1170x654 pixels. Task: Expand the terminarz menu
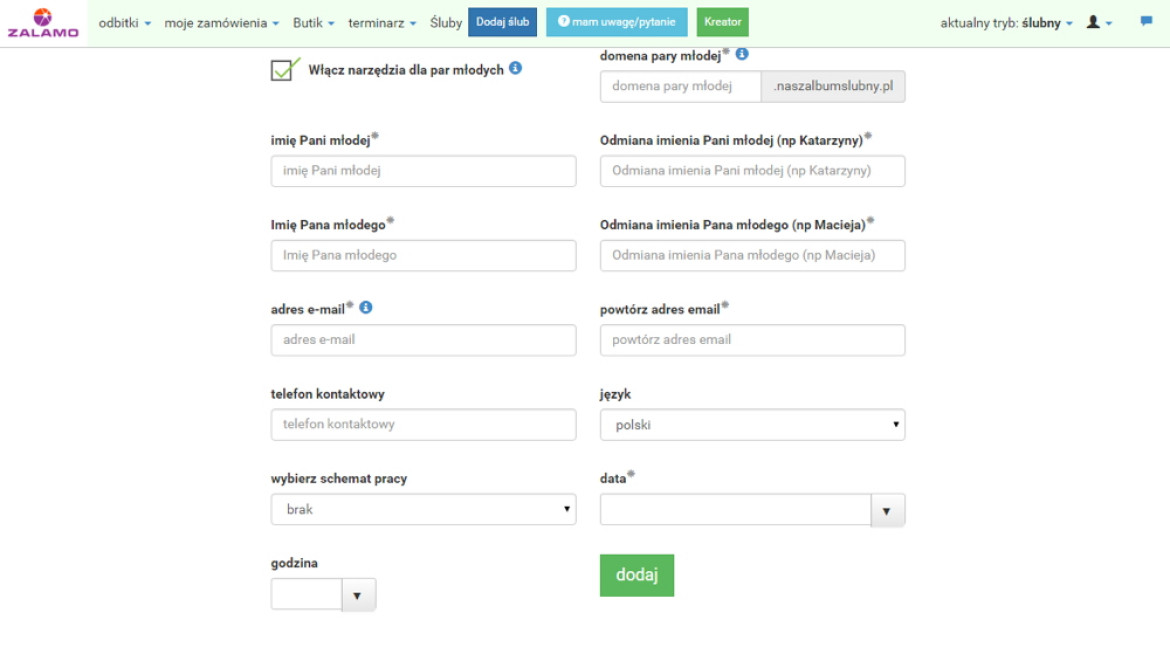click(382, 23)
